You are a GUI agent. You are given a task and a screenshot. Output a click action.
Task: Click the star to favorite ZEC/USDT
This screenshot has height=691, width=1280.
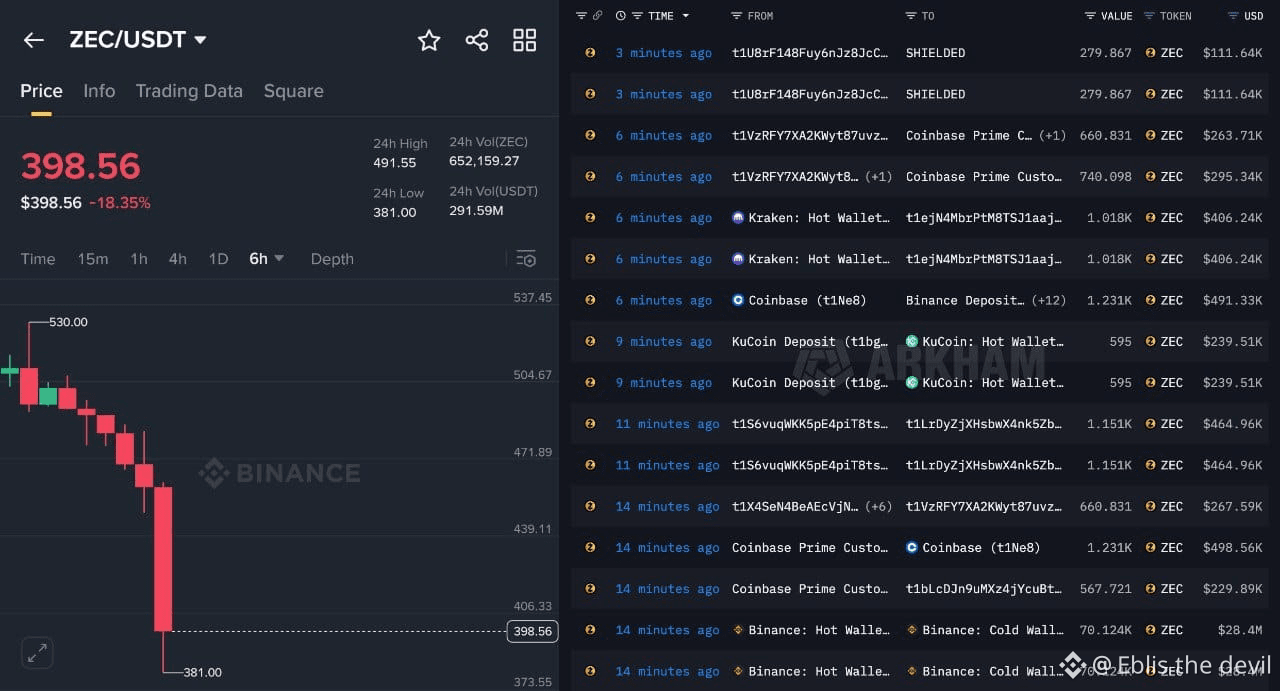point(428,40)
